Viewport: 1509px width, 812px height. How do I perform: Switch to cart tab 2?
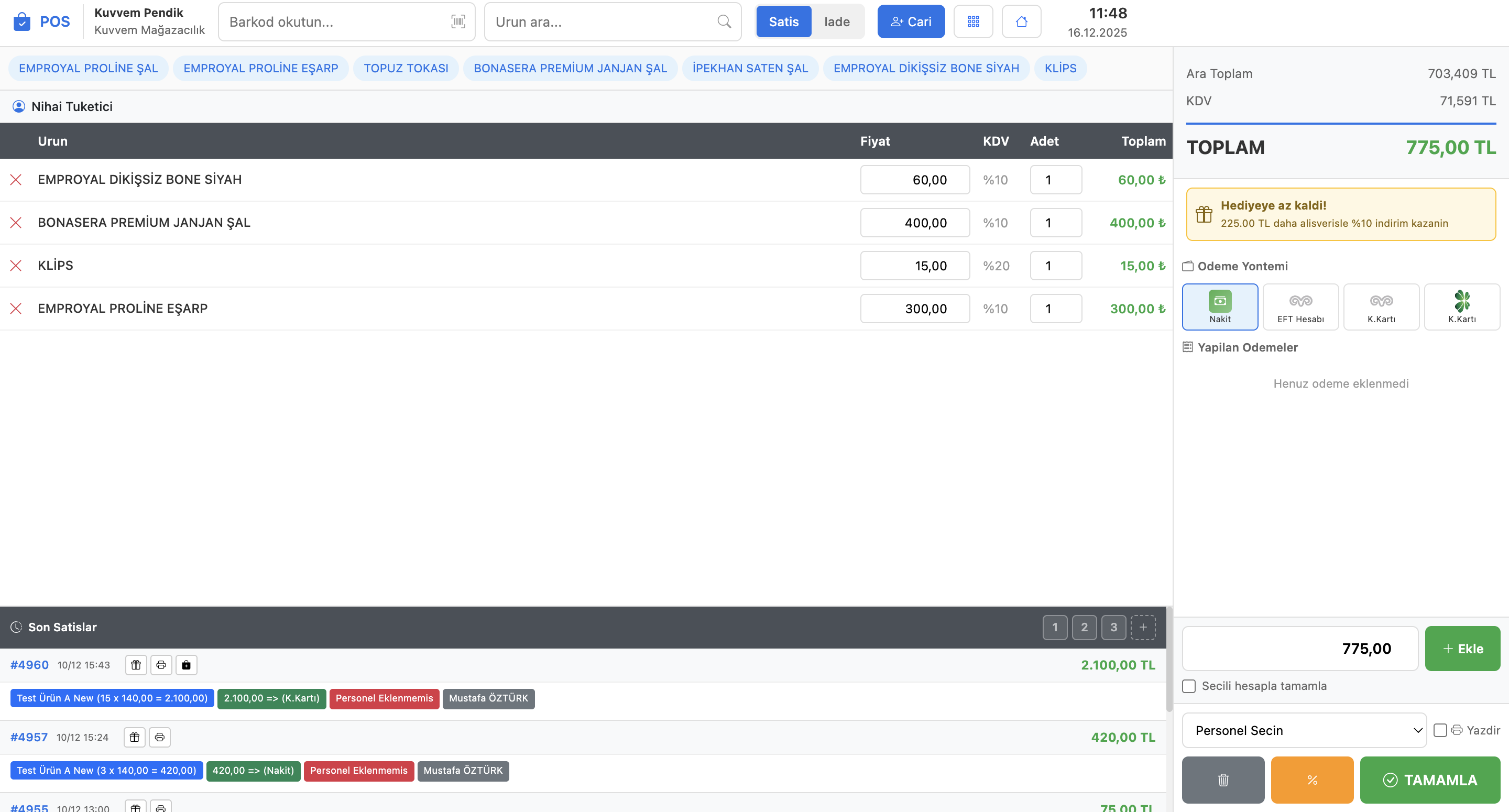point(1084,627)
